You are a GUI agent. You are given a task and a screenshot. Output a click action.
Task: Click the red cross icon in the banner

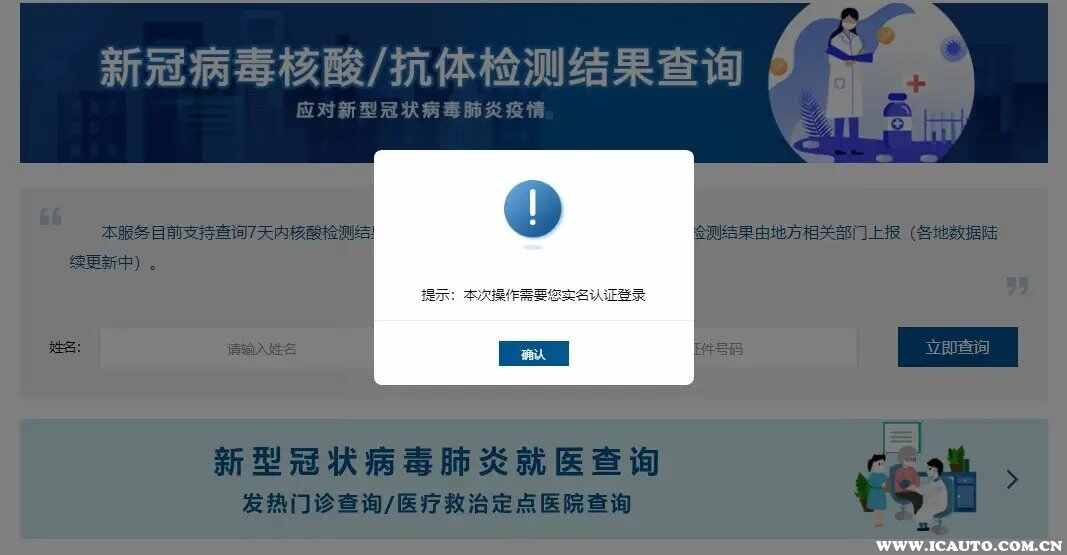916,83
